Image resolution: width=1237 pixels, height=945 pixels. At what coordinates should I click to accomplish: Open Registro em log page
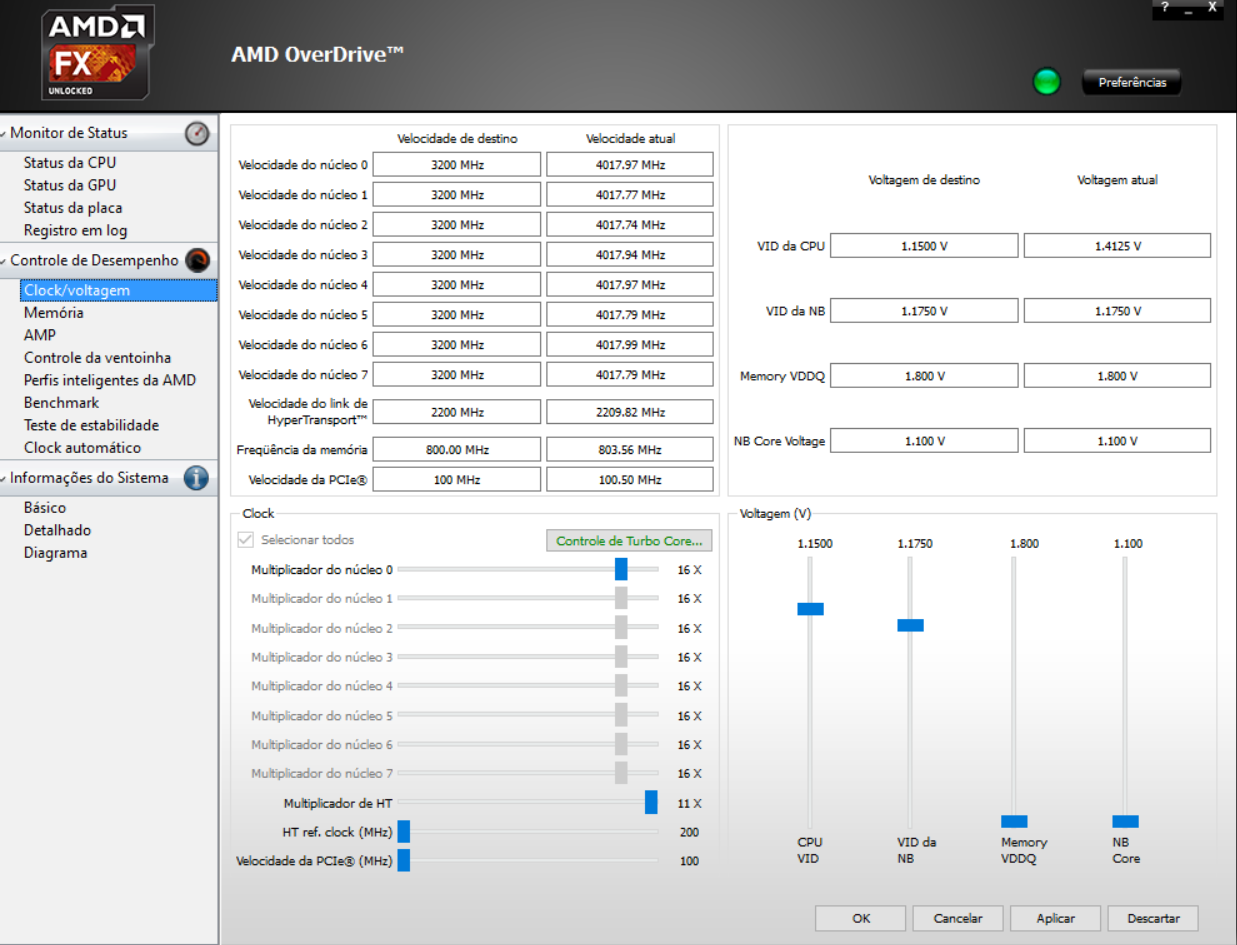[x=75, y=230]
